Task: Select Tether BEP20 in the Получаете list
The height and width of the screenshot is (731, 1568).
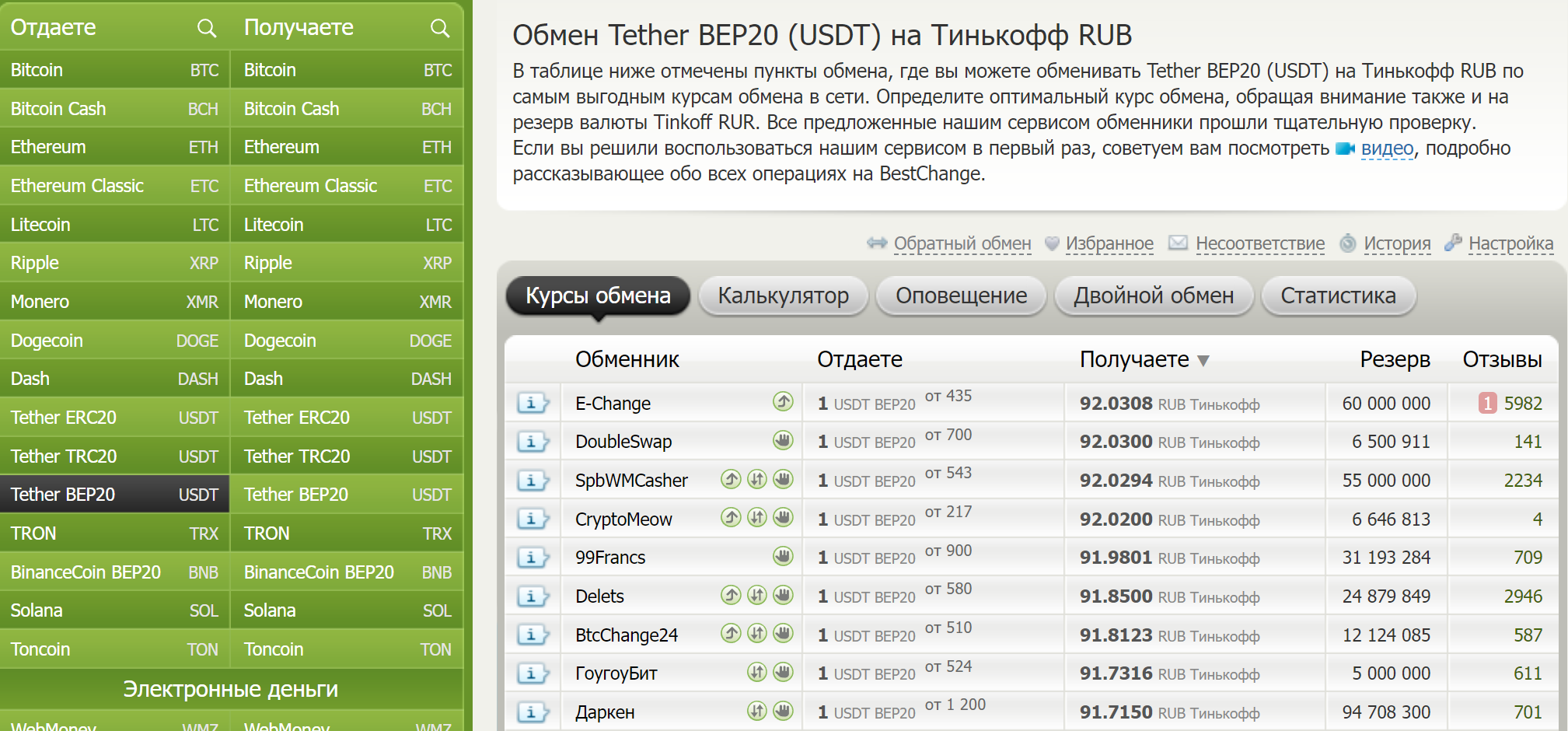Action: click(x=347, y=495)
